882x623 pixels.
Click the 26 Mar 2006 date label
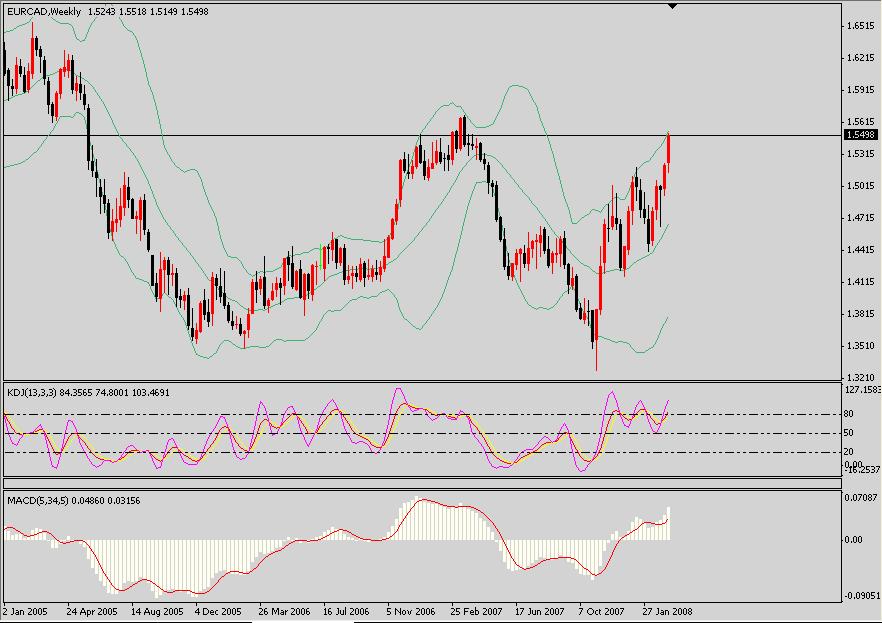285,612
